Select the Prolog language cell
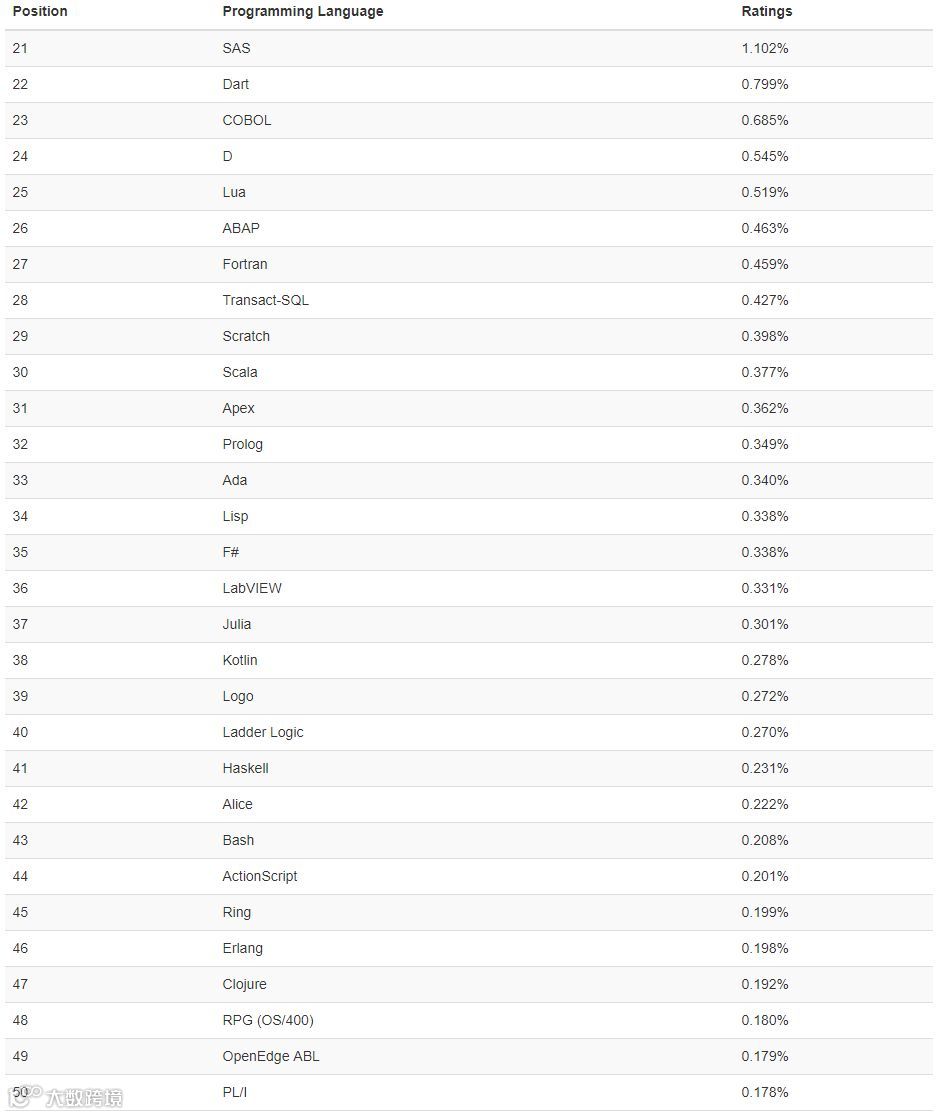Screen dimensions: 936x1115 coord(243,444)
